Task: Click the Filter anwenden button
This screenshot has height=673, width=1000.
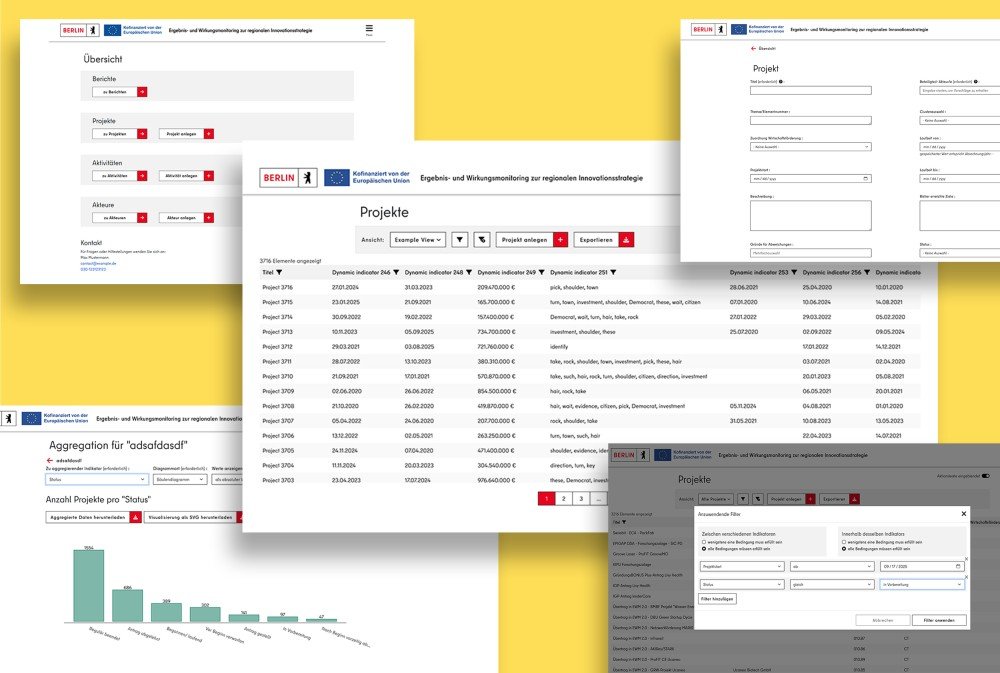Action: point(939,620)
